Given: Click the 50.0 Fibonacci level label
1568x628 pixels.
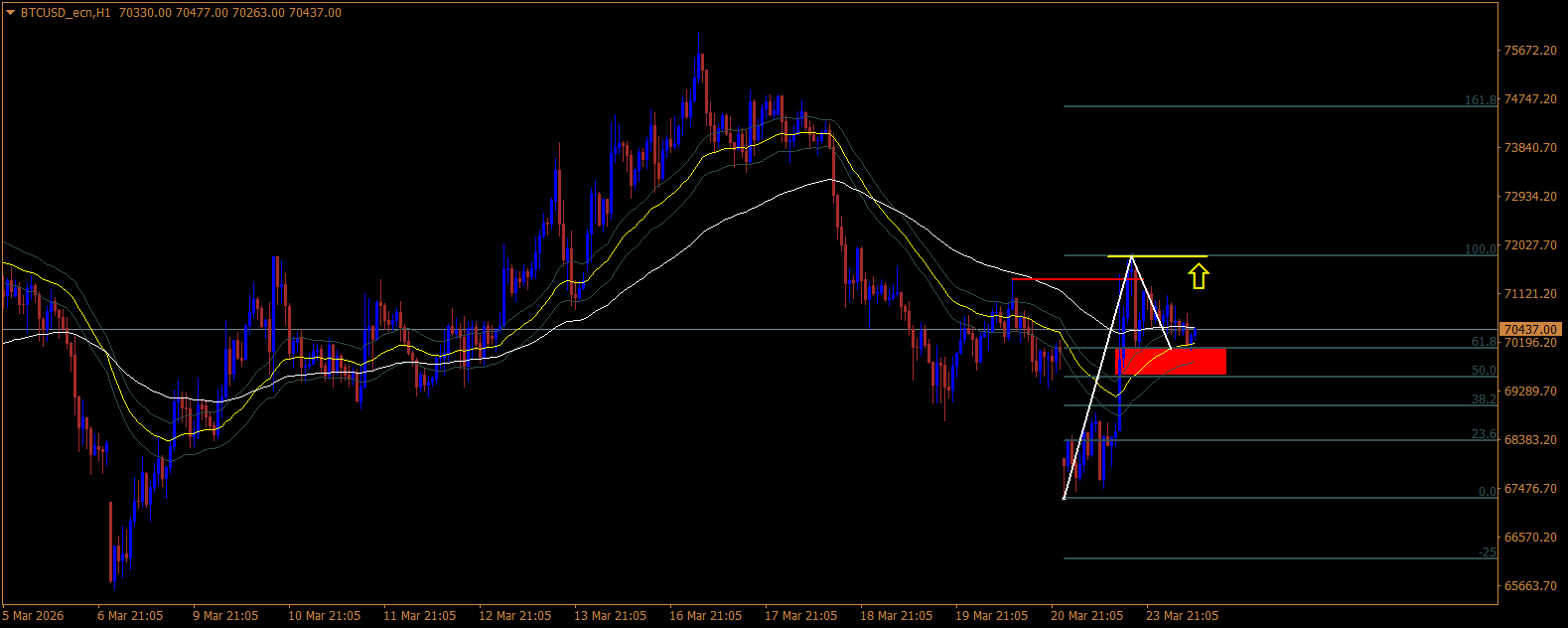Looking at the screenshot, I should 1483,371.
